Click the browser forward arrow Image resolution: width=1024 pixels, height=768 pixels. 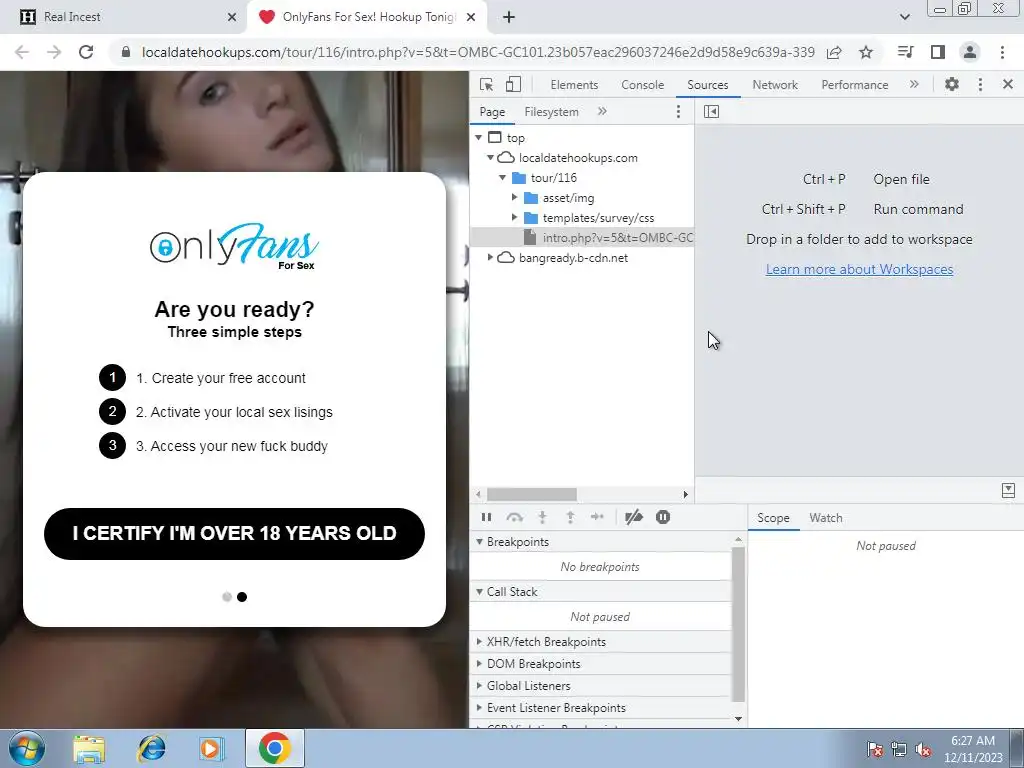(54, 52)
